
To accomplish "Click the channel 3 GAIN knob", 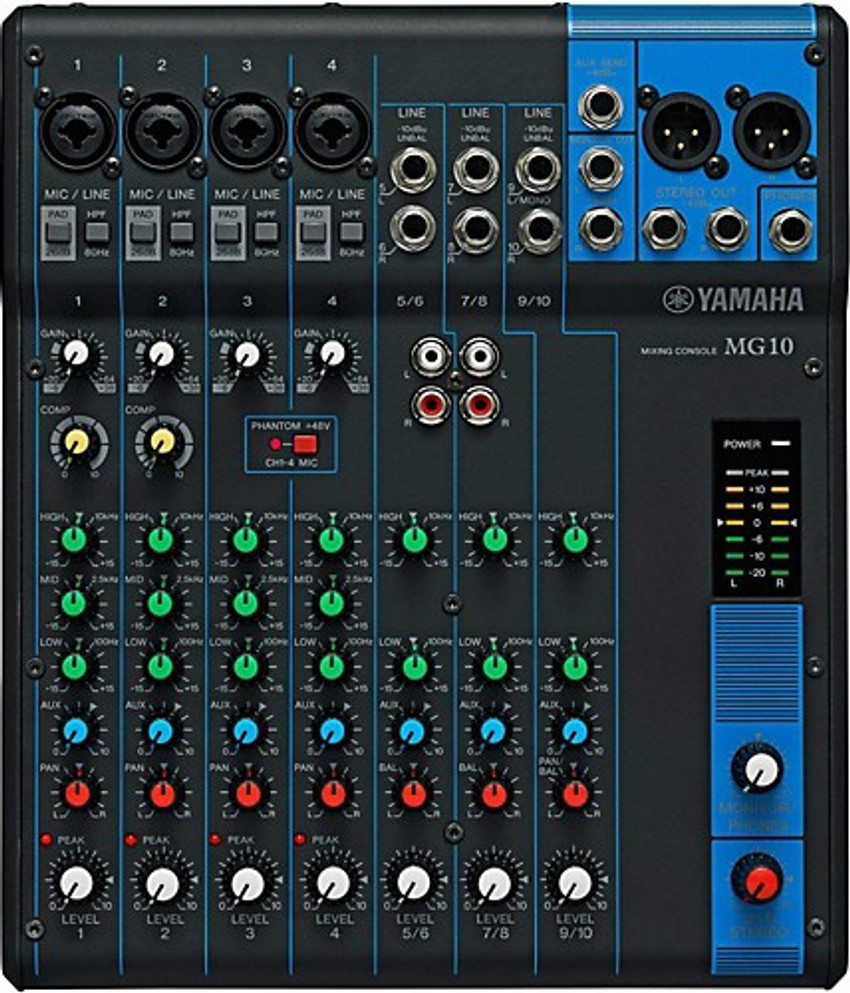I will click(246, 354).
